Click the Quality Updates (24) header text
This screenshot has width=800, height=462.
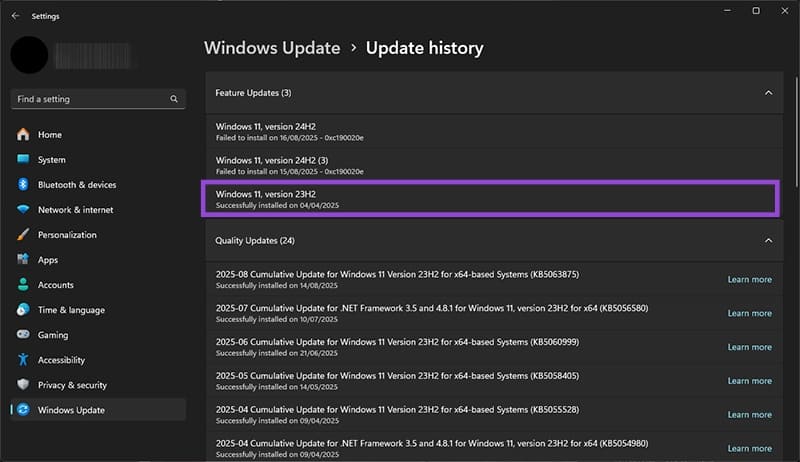point(255,241)
